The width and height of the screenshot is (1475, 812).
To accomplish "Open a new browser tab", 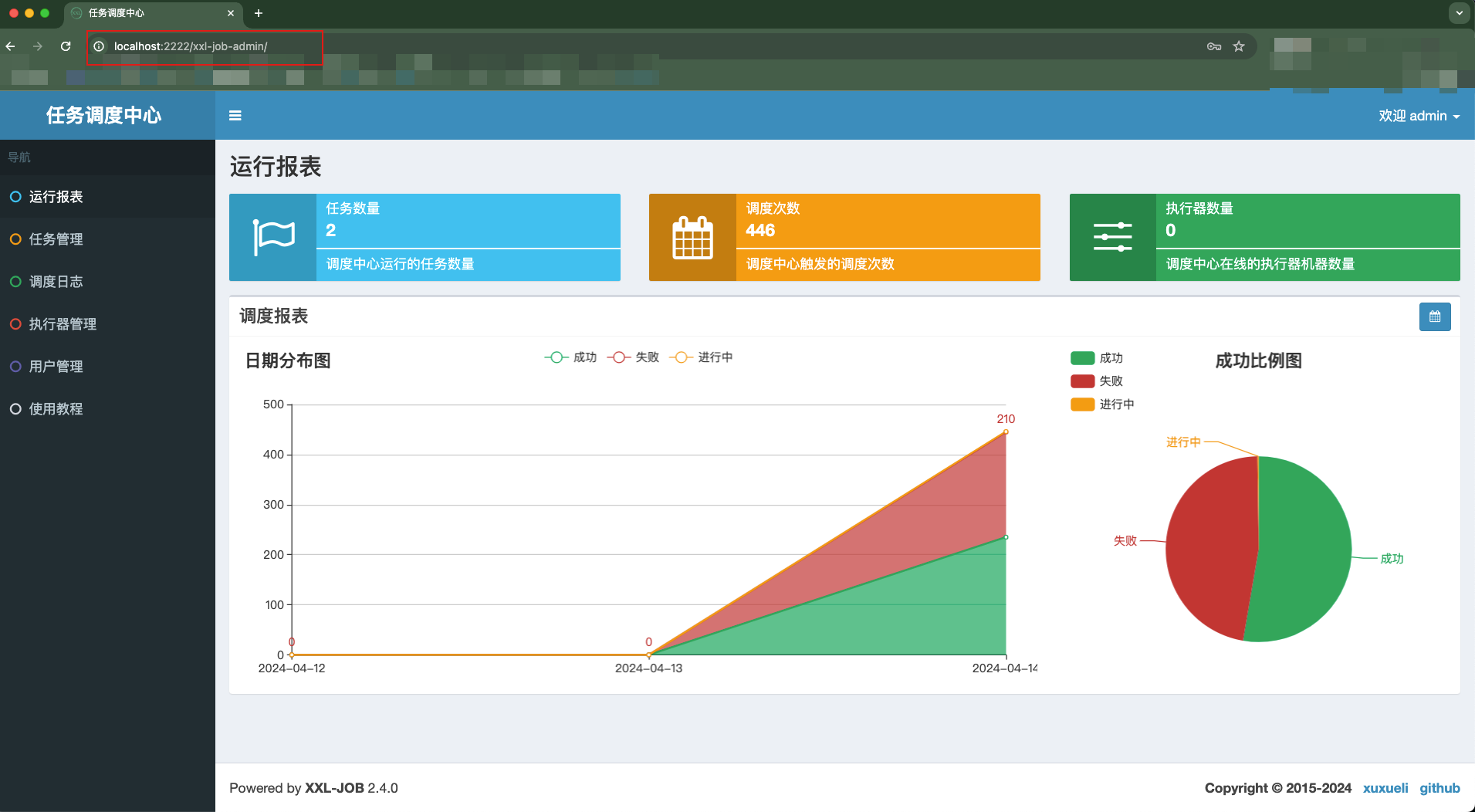I will point(259,13).
